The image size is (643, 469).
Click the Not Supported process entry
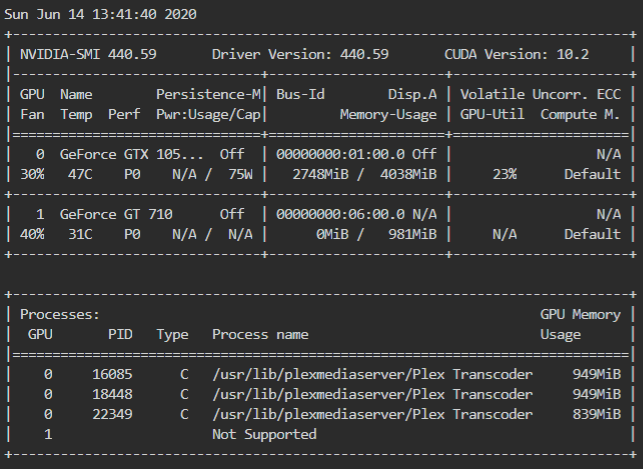point(264,435)
